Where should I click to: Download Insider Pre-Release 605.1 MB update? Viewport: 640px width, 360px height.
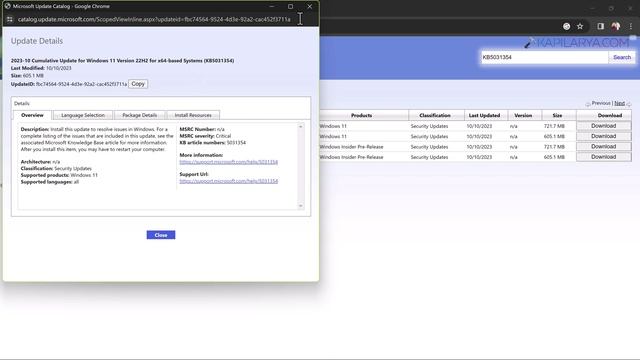604,157
